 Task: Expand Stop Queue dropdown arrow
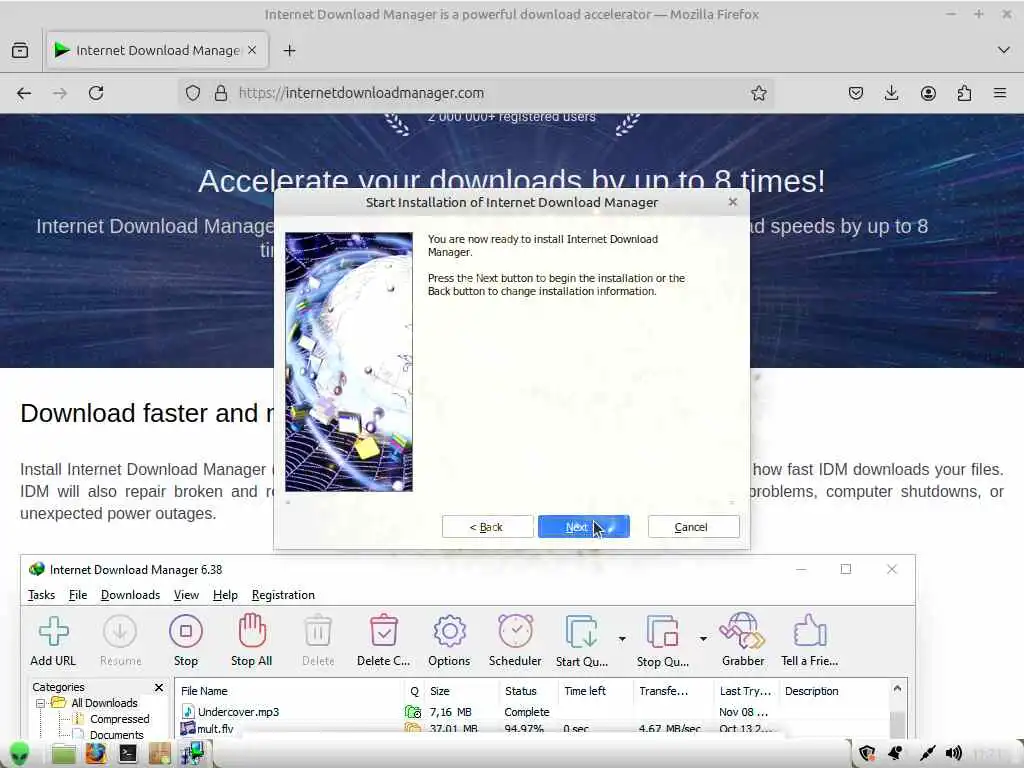pos(703,639)
